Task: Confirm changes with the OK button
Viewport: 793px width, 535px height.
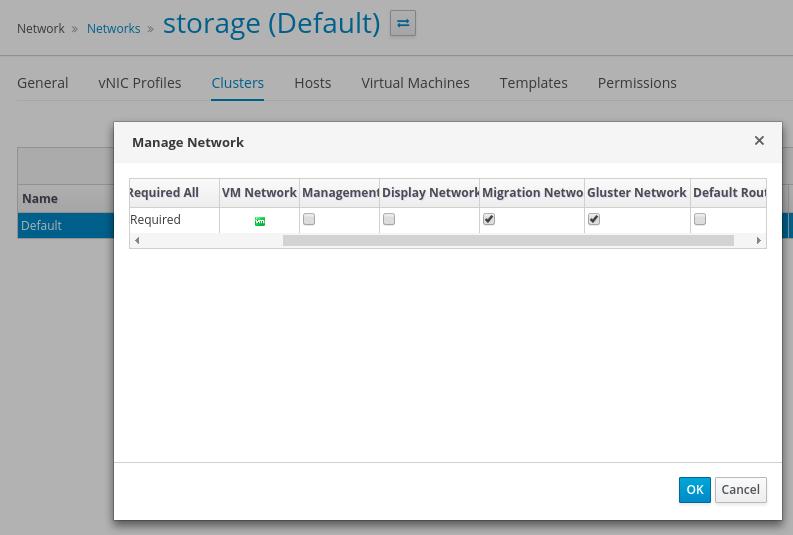Action: click(x=694, y=490)
